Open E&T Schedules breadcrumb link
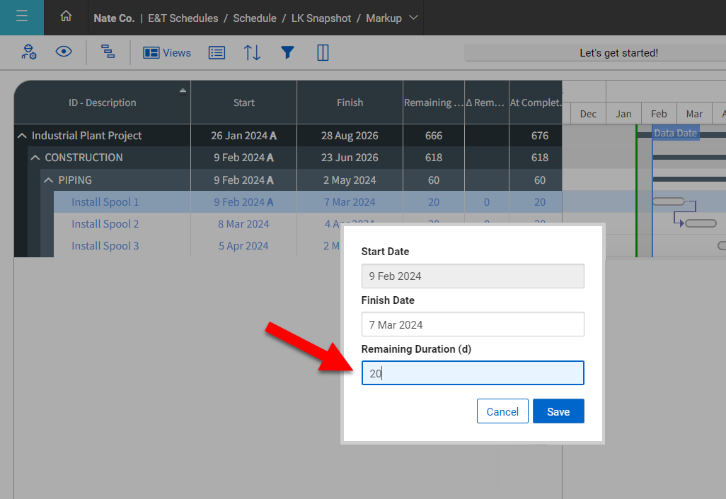The image size is (726, 499). tap(183, 18)
